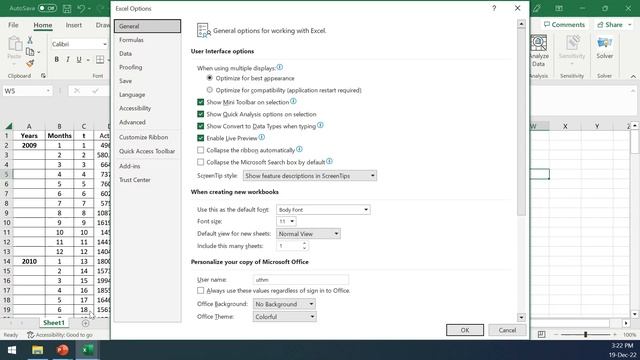Check Collapse the Microsoft Search box by default
This screenshot has height=360, width=640.
pos(200,162)
